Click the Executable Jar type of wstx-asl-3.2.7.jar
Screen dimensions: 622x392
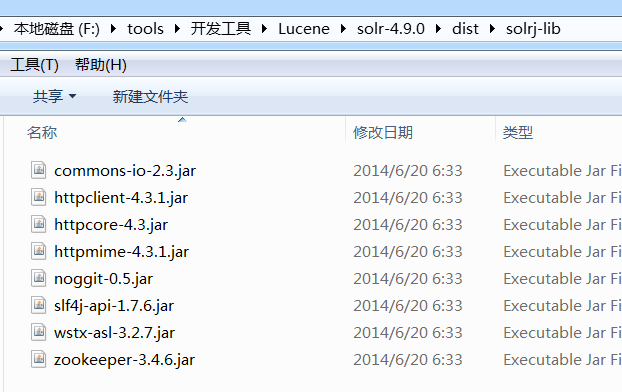pyautogui.click(x=562, y=333)
